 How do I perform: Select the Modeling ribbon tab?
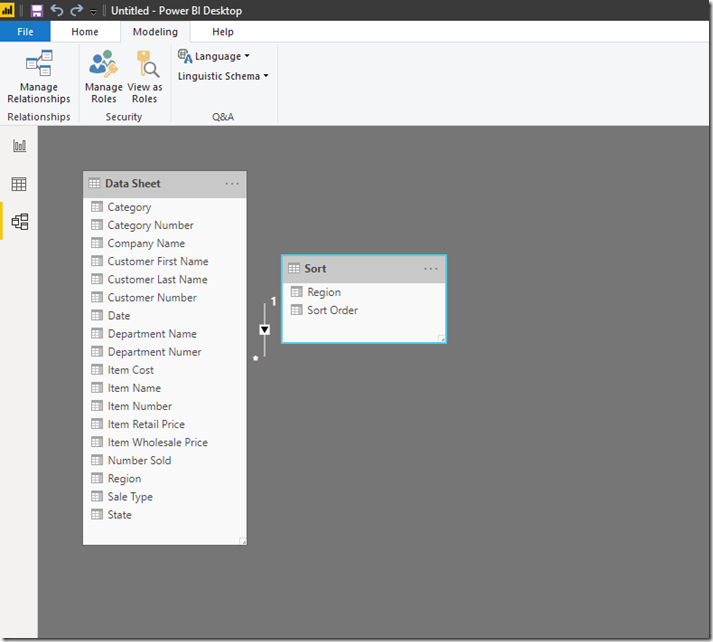[155, 31]
